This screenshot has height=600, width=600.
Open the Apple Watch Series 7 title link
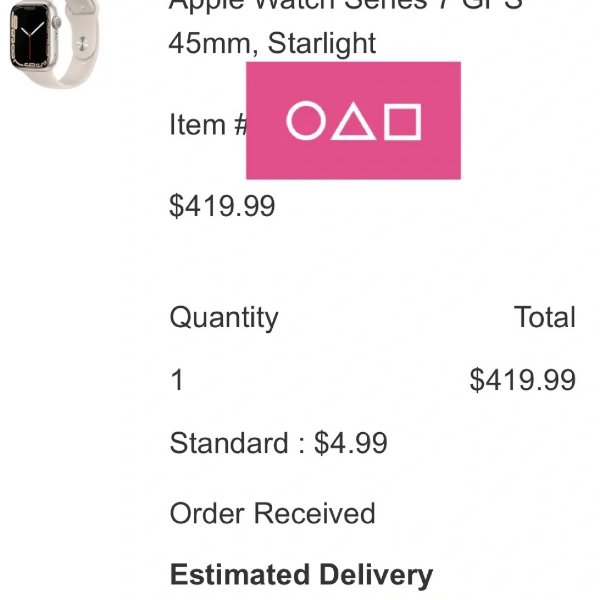pos(346,5)
